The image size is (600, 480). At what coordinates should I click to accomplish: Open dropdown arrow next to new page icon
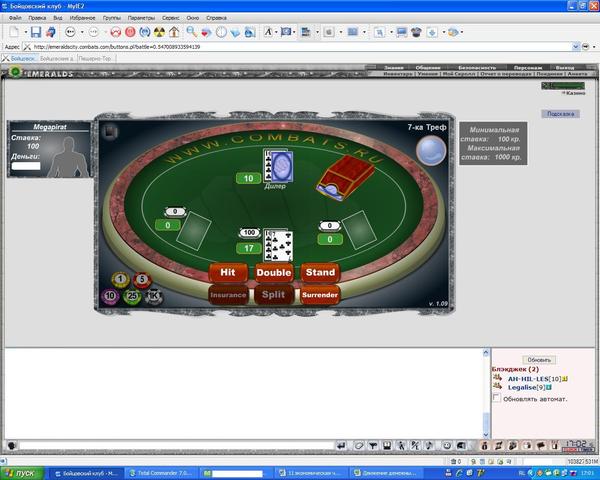coord(26,32)
